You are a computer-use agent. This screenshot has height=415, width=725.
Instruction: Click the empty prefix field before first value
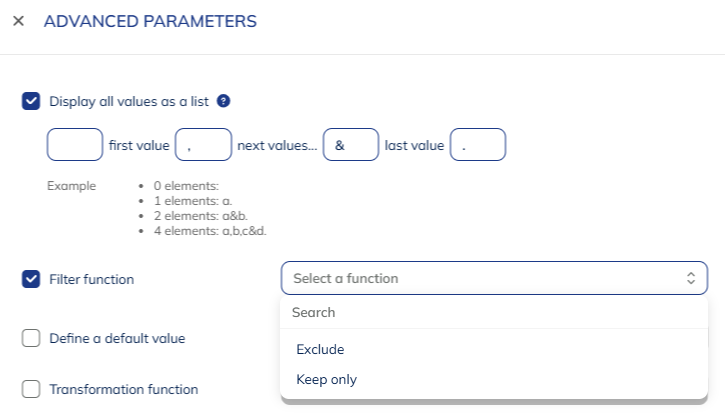(x=75, y=145)
